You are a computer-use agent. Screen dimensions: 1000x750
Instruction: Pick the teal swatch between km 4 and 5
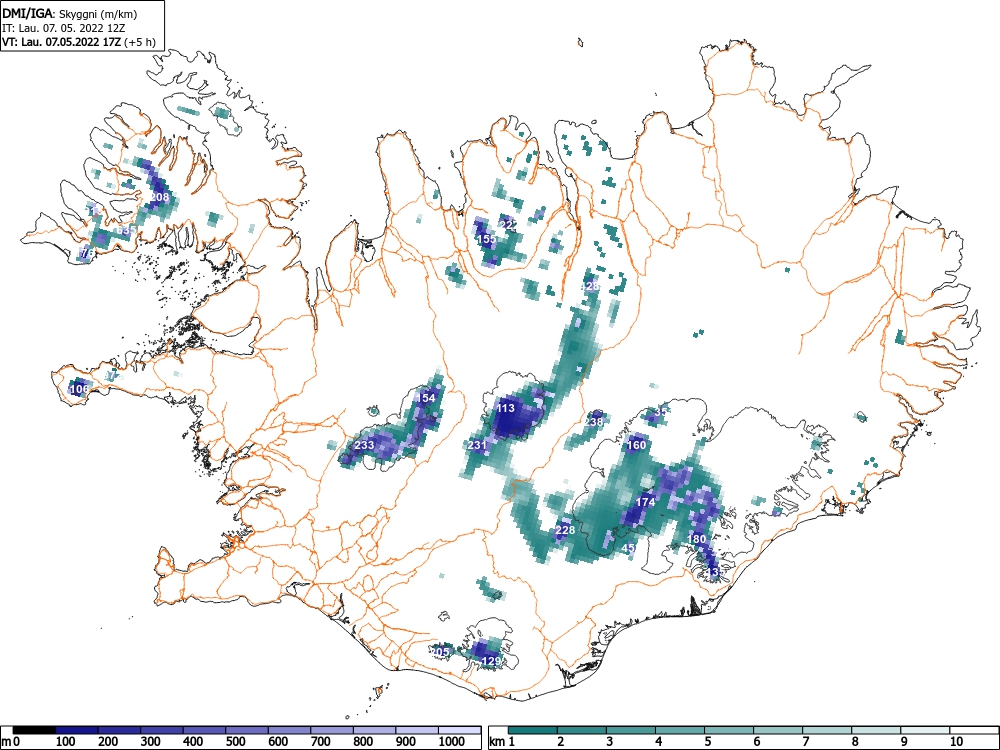pos(680,730)
